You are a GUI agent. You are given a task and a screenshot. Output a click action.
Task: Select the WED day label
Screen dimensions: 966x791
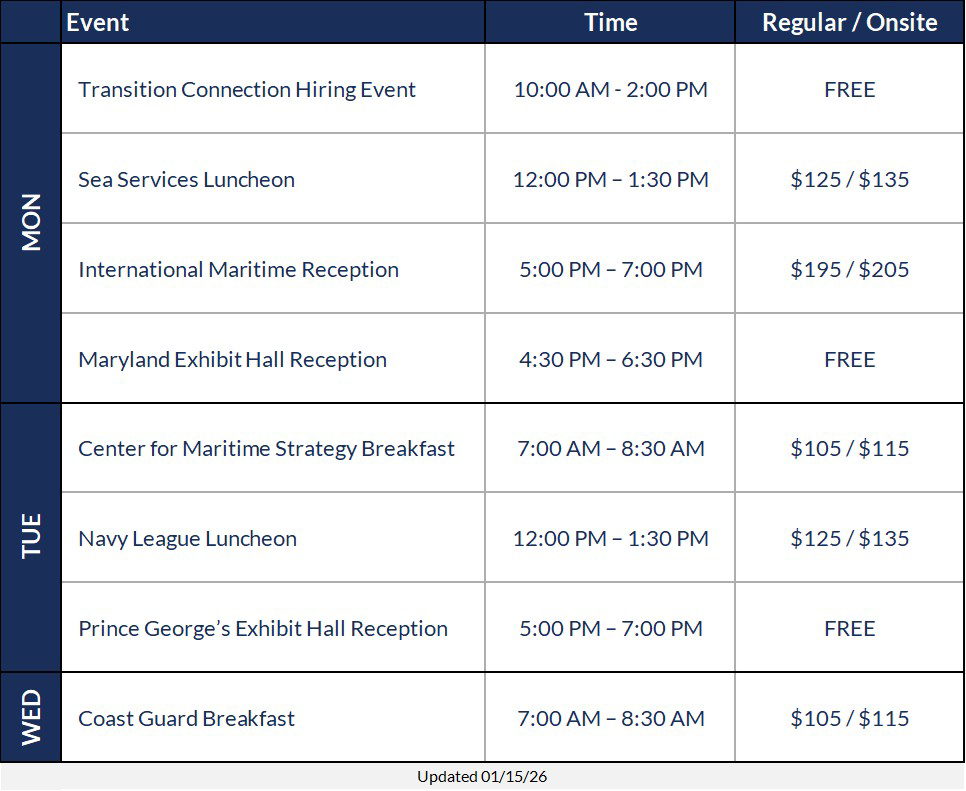31,717
